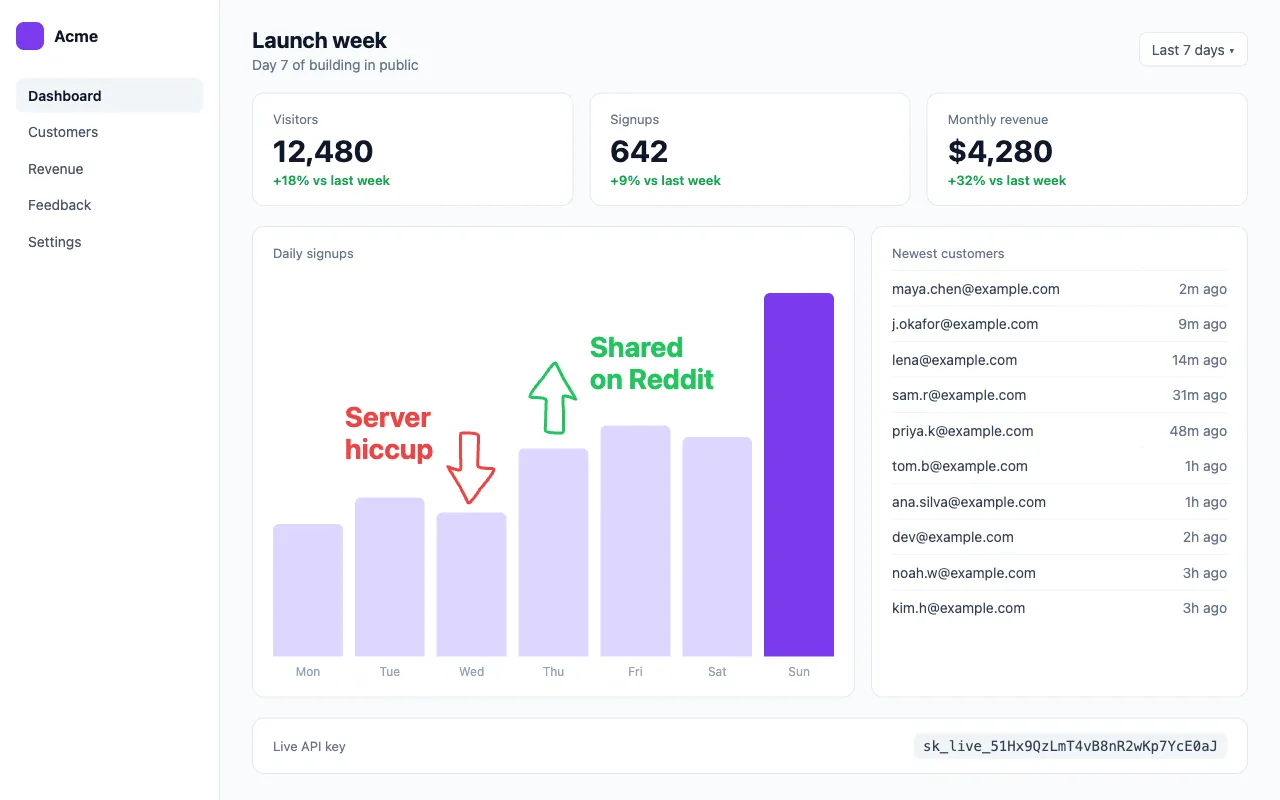
Task: Select Feedback in the sidebar
Action: [109, 205]
